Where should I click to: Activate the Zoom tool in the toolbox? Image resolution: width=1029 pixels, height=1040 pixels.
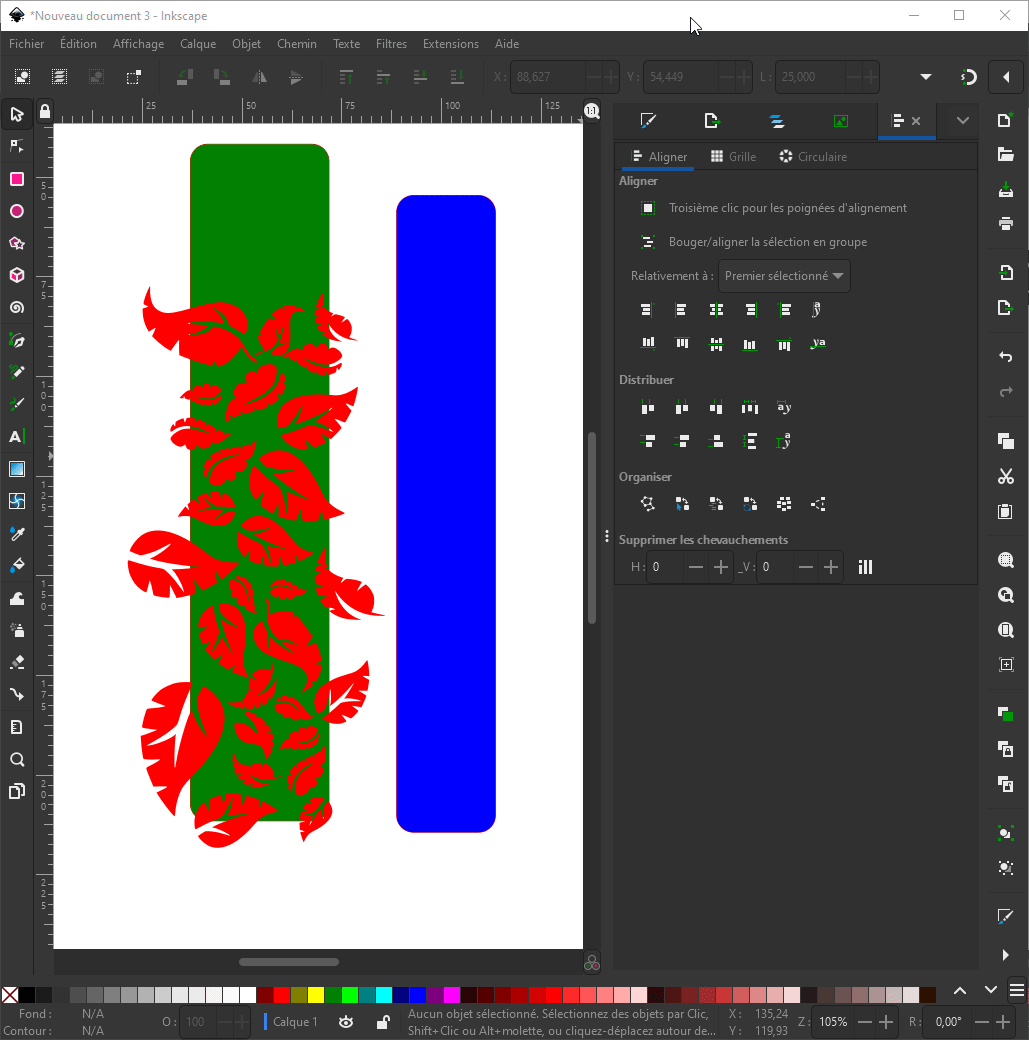click(16, 759)
